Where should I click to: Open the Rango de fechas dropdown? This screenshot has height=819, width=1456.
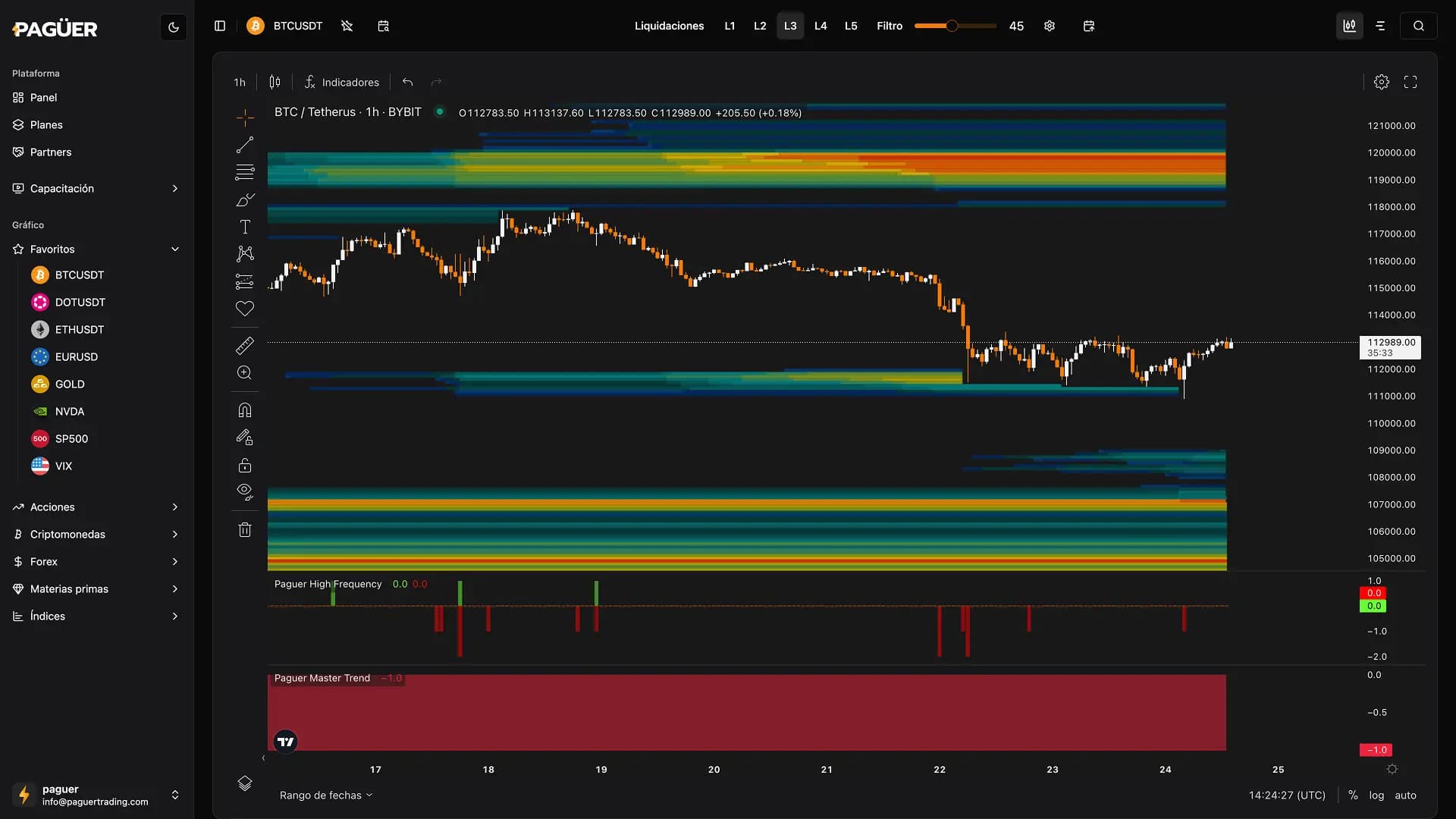326,795
